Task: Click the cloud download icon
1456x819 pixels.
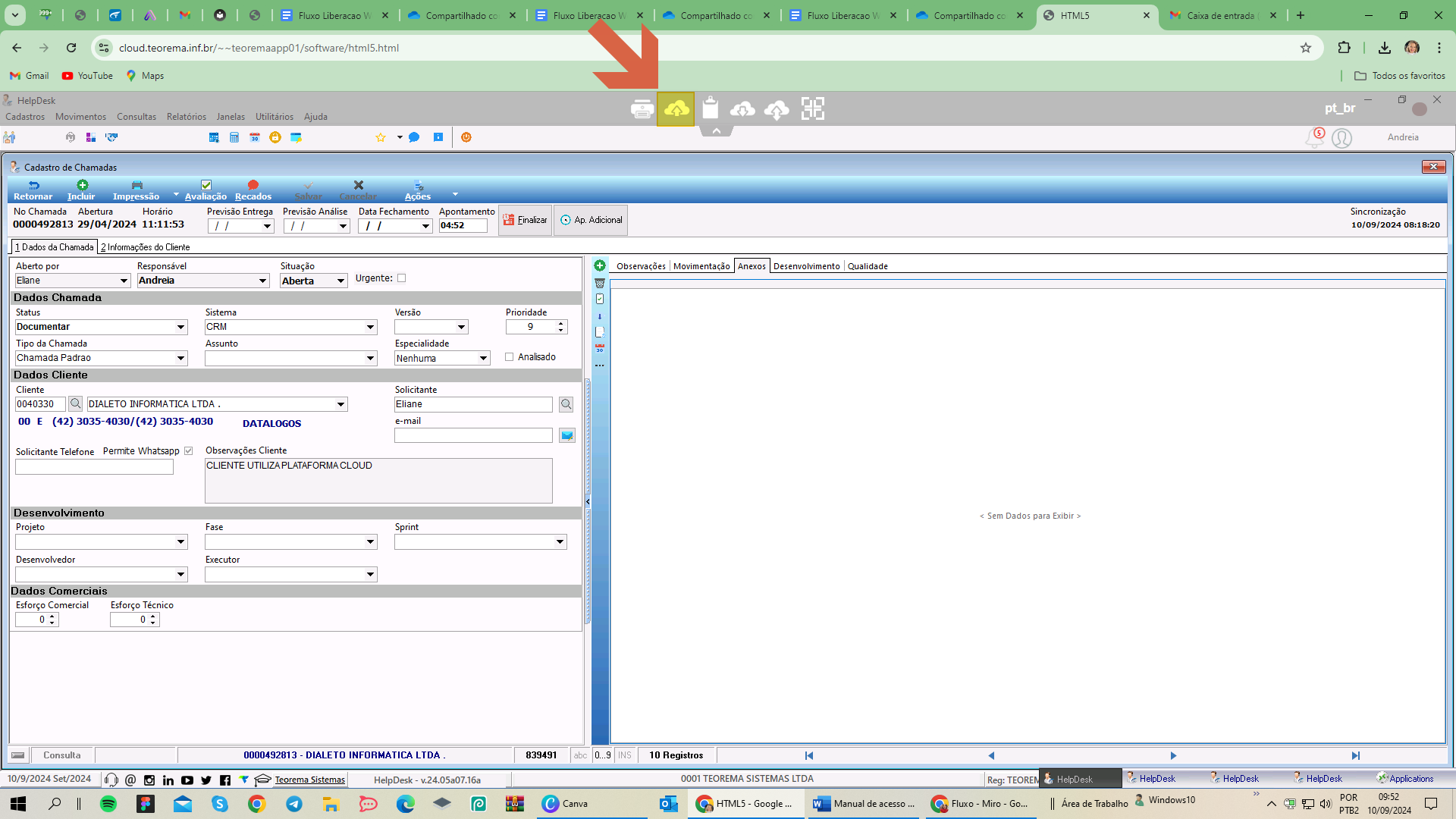Action: pyautogui.click(x=742, y=109)
